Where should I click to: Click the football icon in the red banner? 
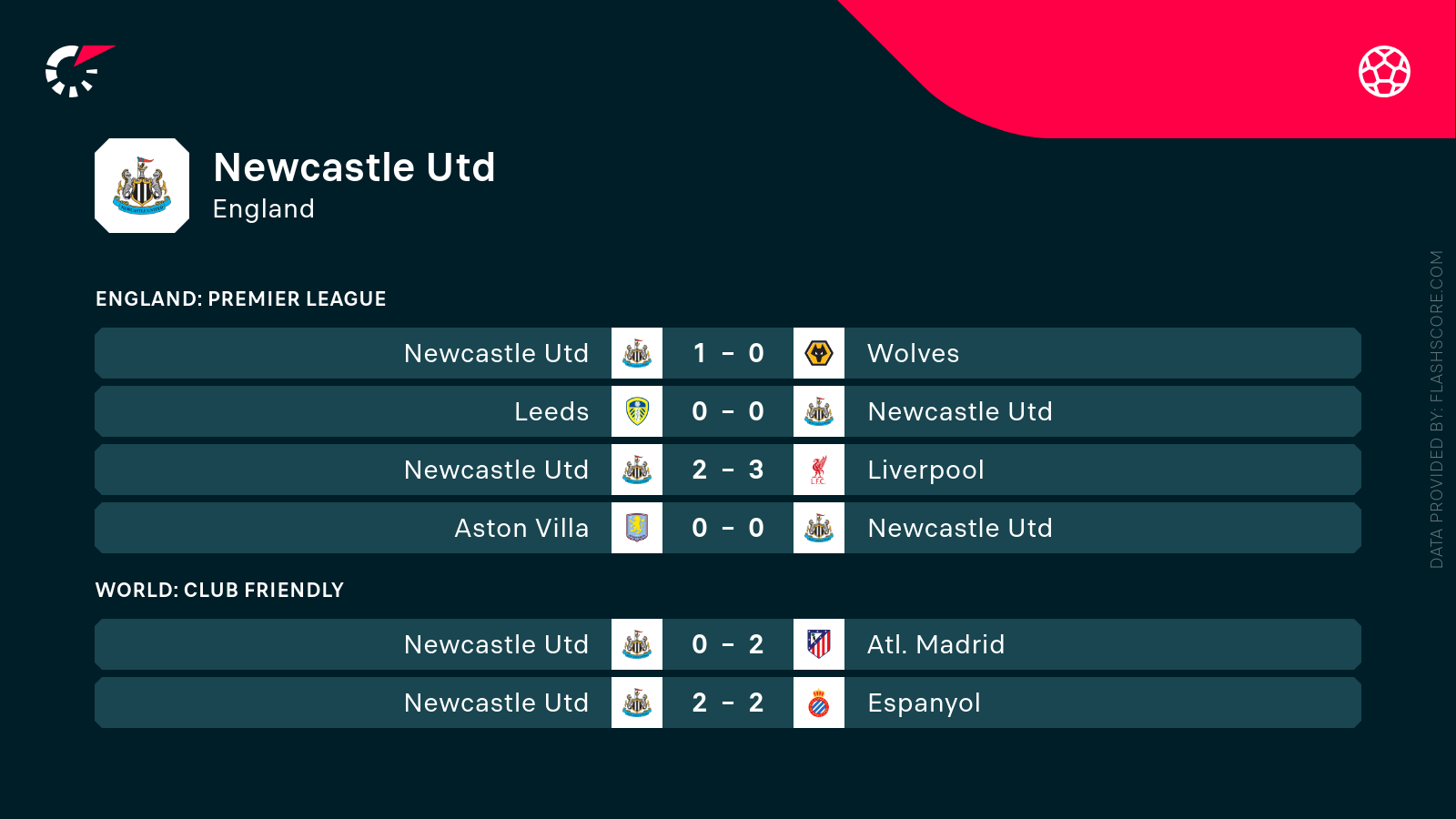click(x=1384, y=71)
